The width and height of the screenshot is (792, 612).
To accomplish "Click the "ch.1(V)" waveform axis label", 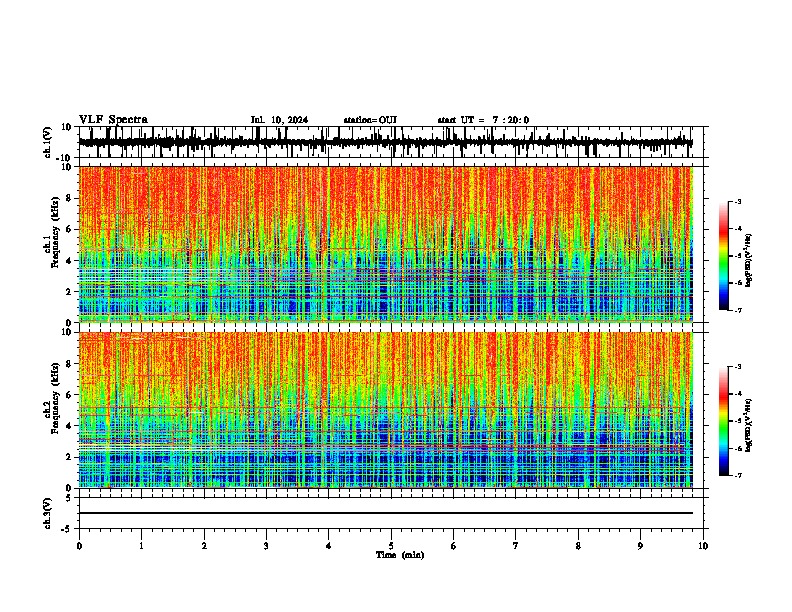I will (48, 142).
